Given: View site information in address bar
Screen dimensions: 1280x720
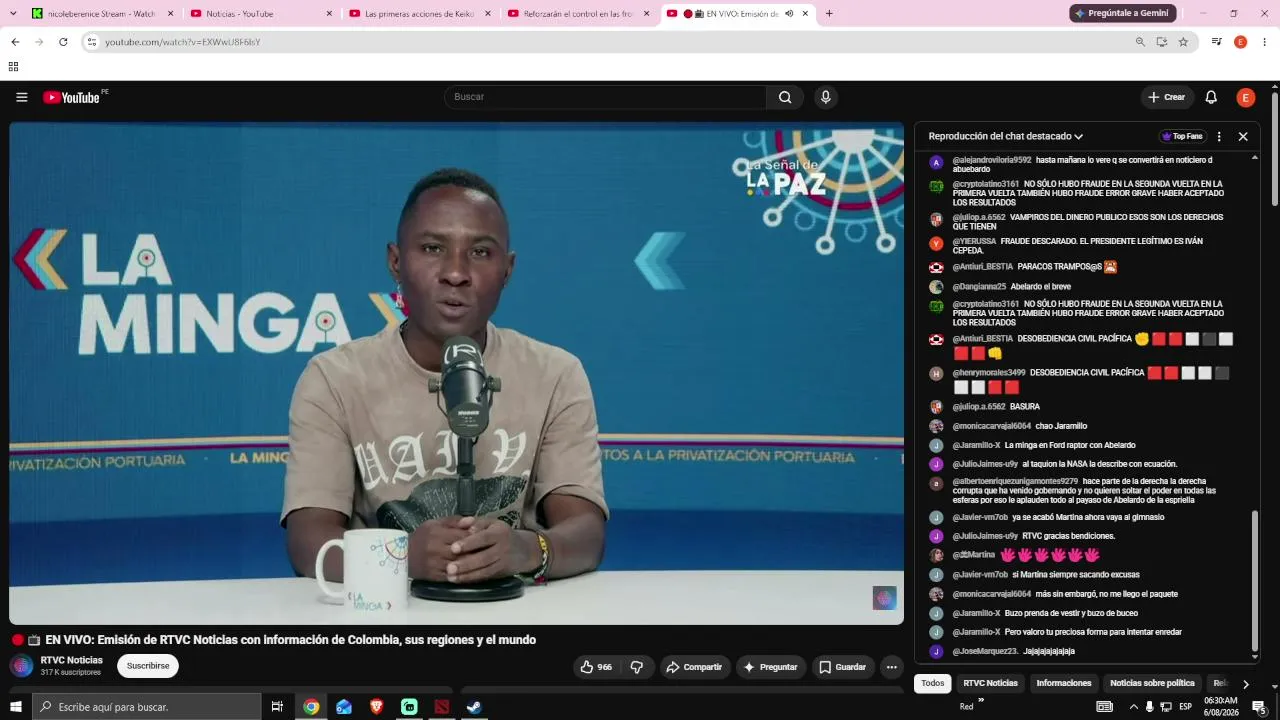Looking at the screenshot, I should [x=91, y=42].
